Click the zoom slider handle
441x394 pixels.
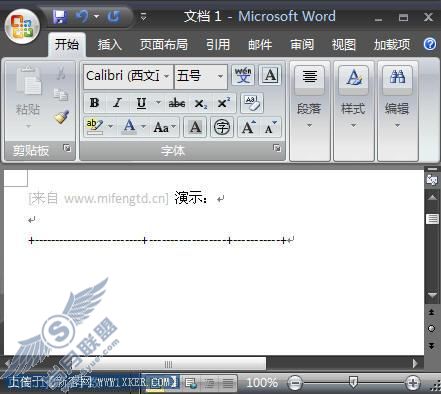click(353, 382)
